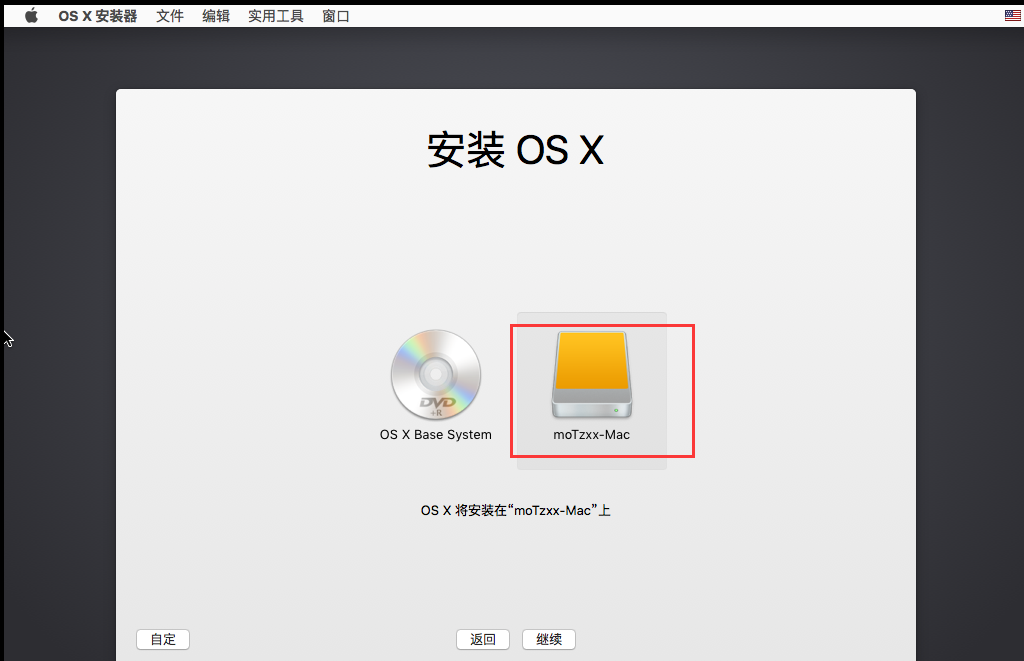Open the 实用工具 menu
1024x661 pixels.
pos(276,16)
